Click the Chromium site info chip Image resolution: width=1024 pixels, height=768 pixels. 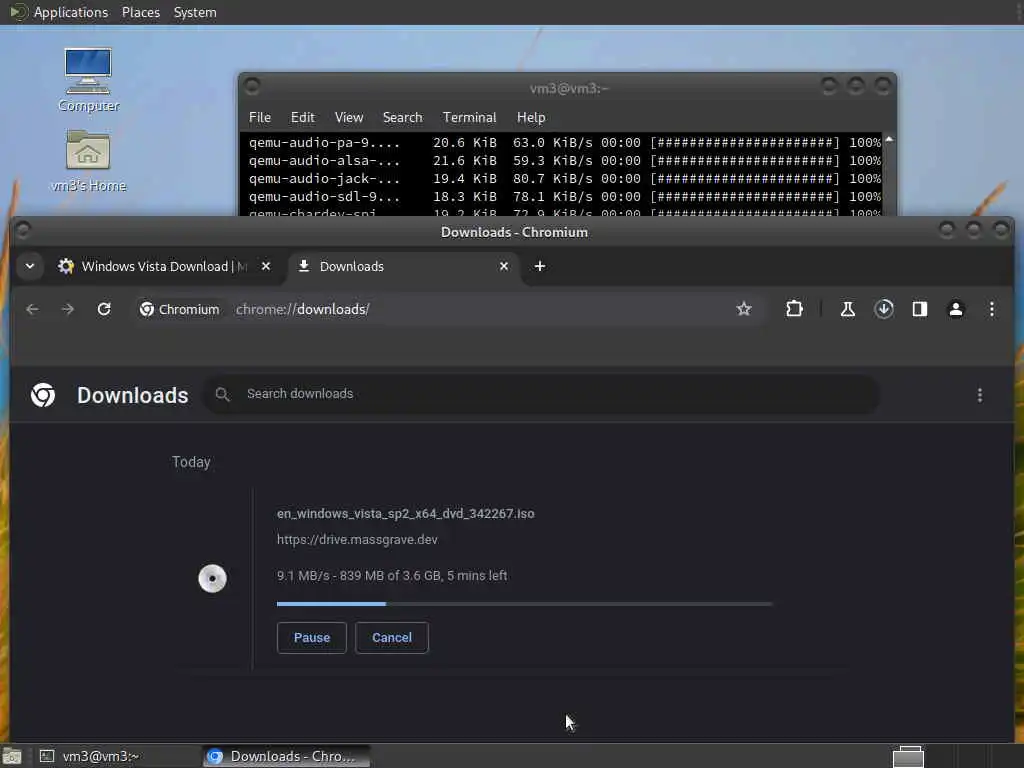click(x=180, y=309)
